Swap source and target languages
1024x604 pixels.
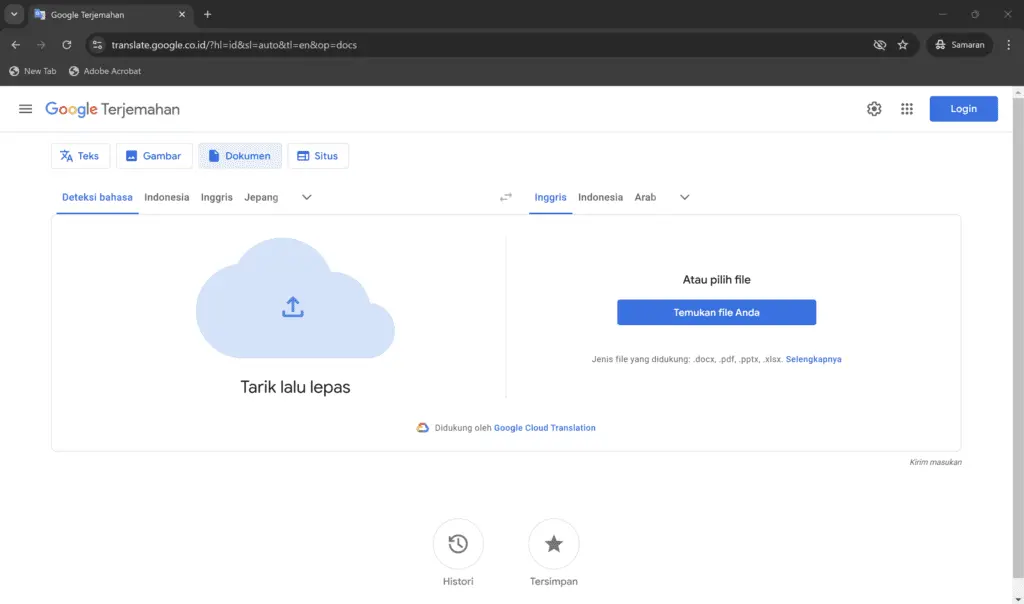506,197
